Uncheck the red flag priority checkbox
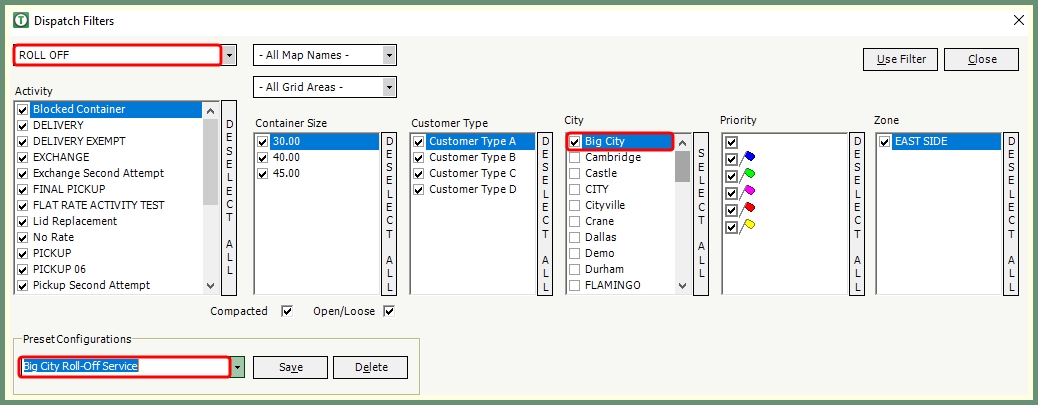 point(731,210)
